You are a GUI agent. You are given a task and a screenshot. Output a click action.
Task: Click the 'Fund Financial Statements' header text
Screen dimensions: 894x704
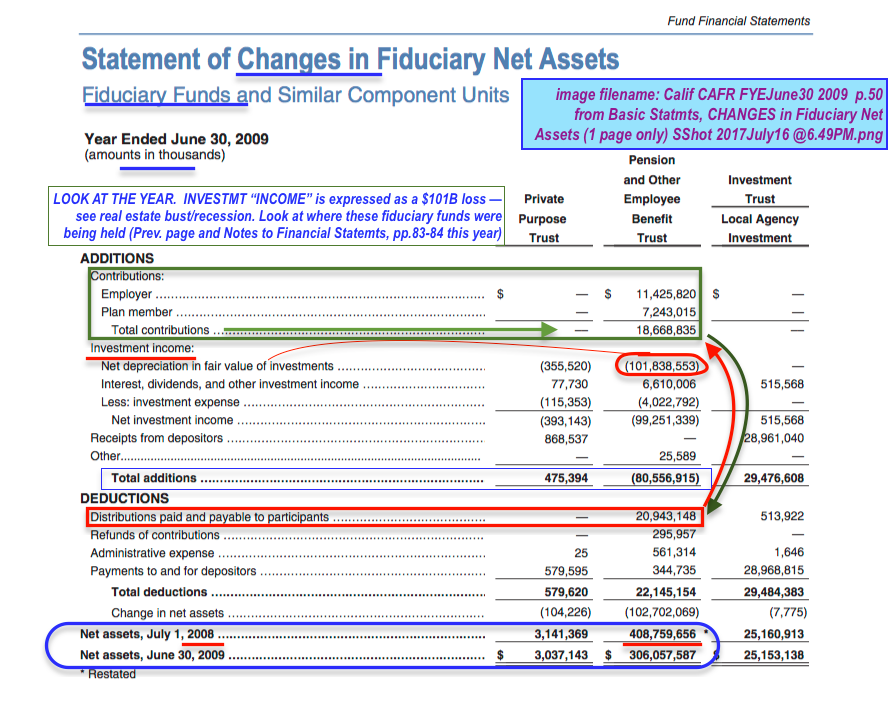coord(739,21)
